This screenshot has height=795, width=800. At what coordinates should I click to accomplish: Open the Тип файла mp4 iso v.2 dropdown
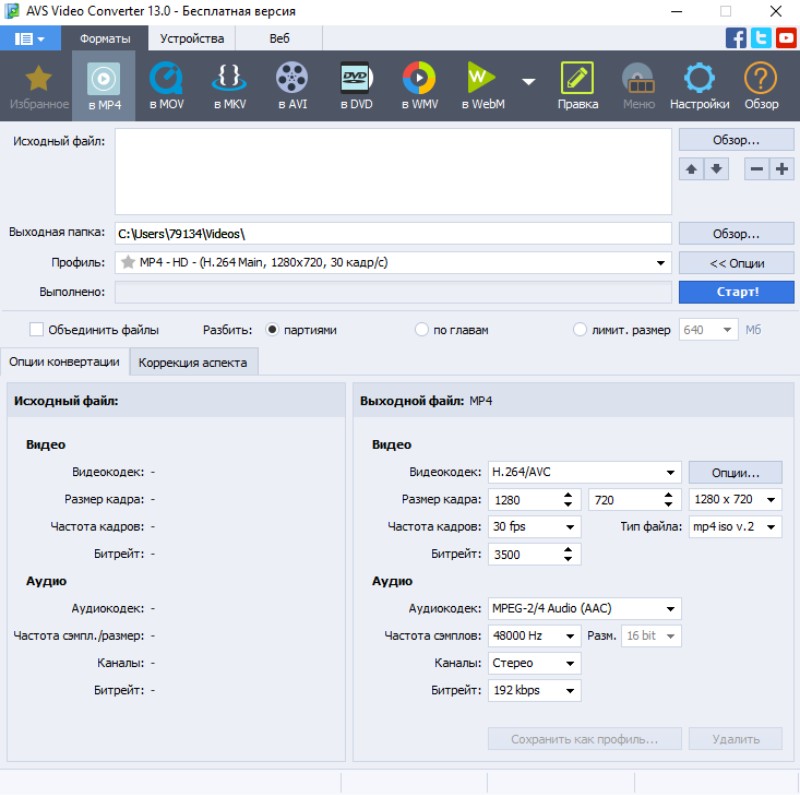(735, 527)
